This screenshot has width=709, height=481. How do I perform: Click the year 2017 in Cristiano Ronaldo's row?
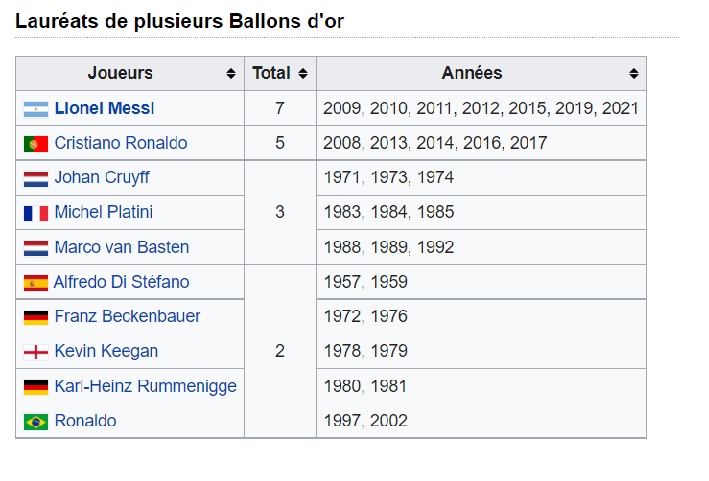[528, 143]
